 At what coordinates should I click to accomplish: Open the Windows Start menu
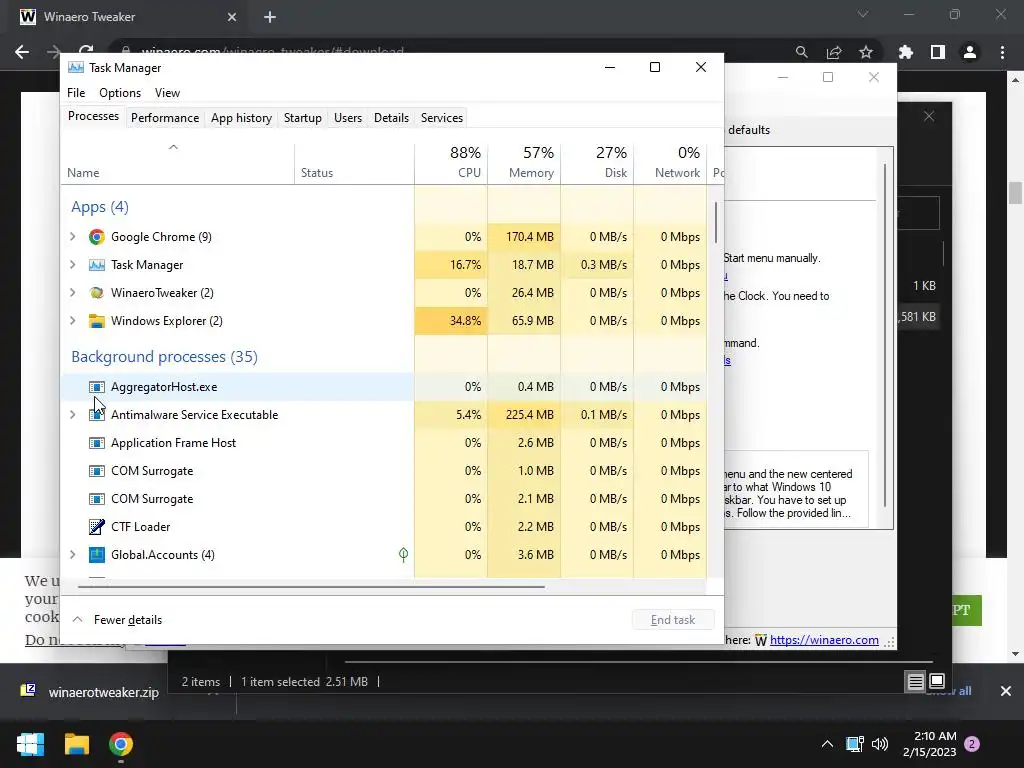[30, 744]
